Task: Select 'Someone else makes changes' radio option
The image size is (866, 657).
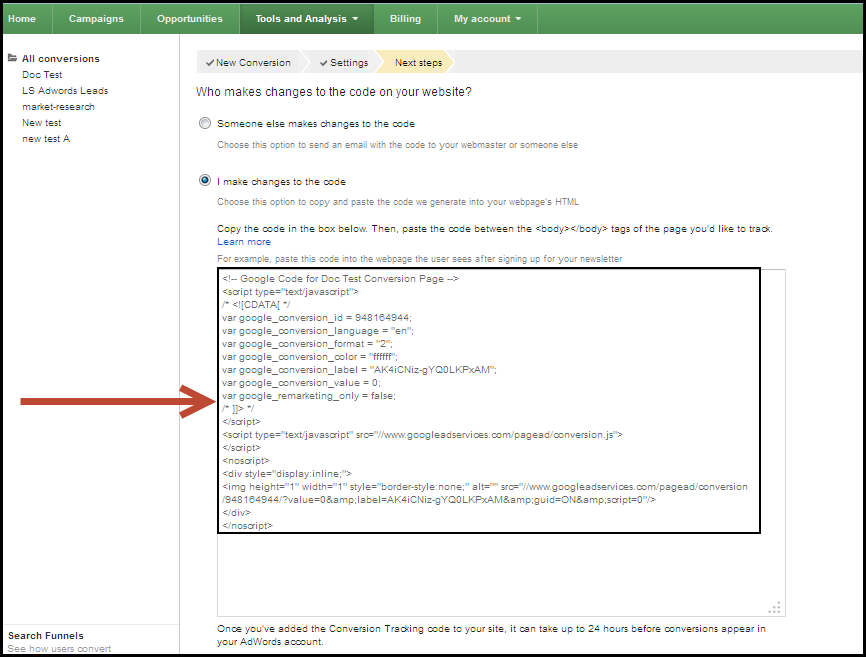Action: point(205,124)
